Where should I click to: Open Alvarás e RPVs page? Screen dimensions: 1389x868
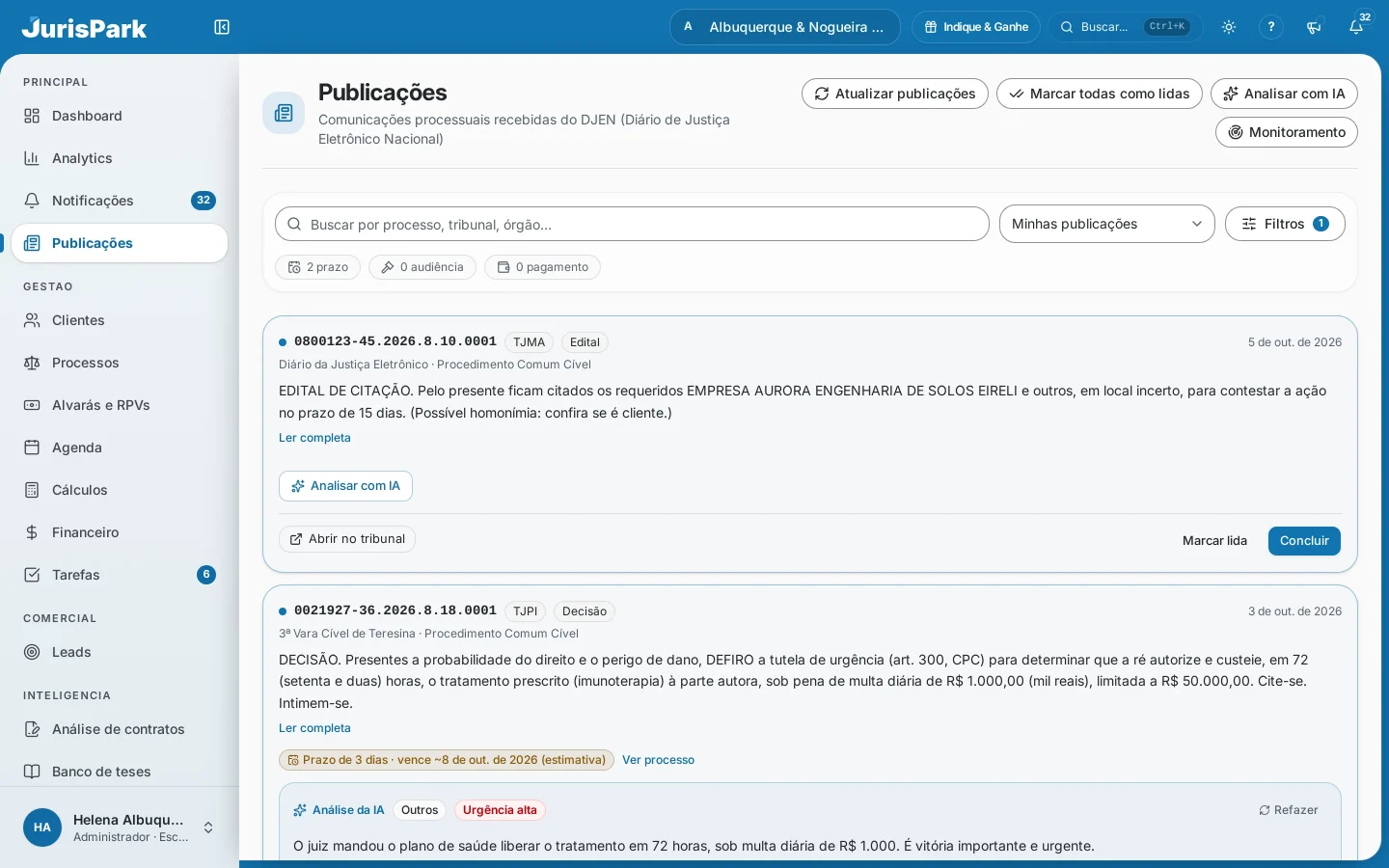(120, 405)
